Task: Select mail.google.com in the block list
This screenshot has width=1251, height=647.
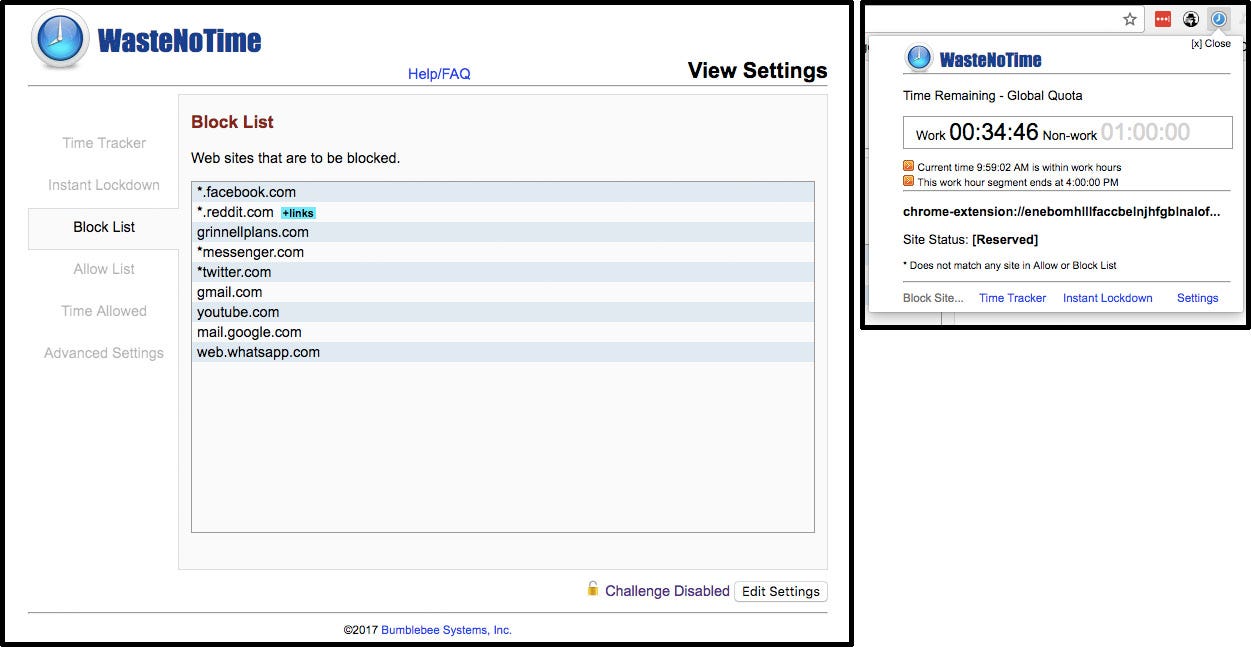Action: [503, 332]
